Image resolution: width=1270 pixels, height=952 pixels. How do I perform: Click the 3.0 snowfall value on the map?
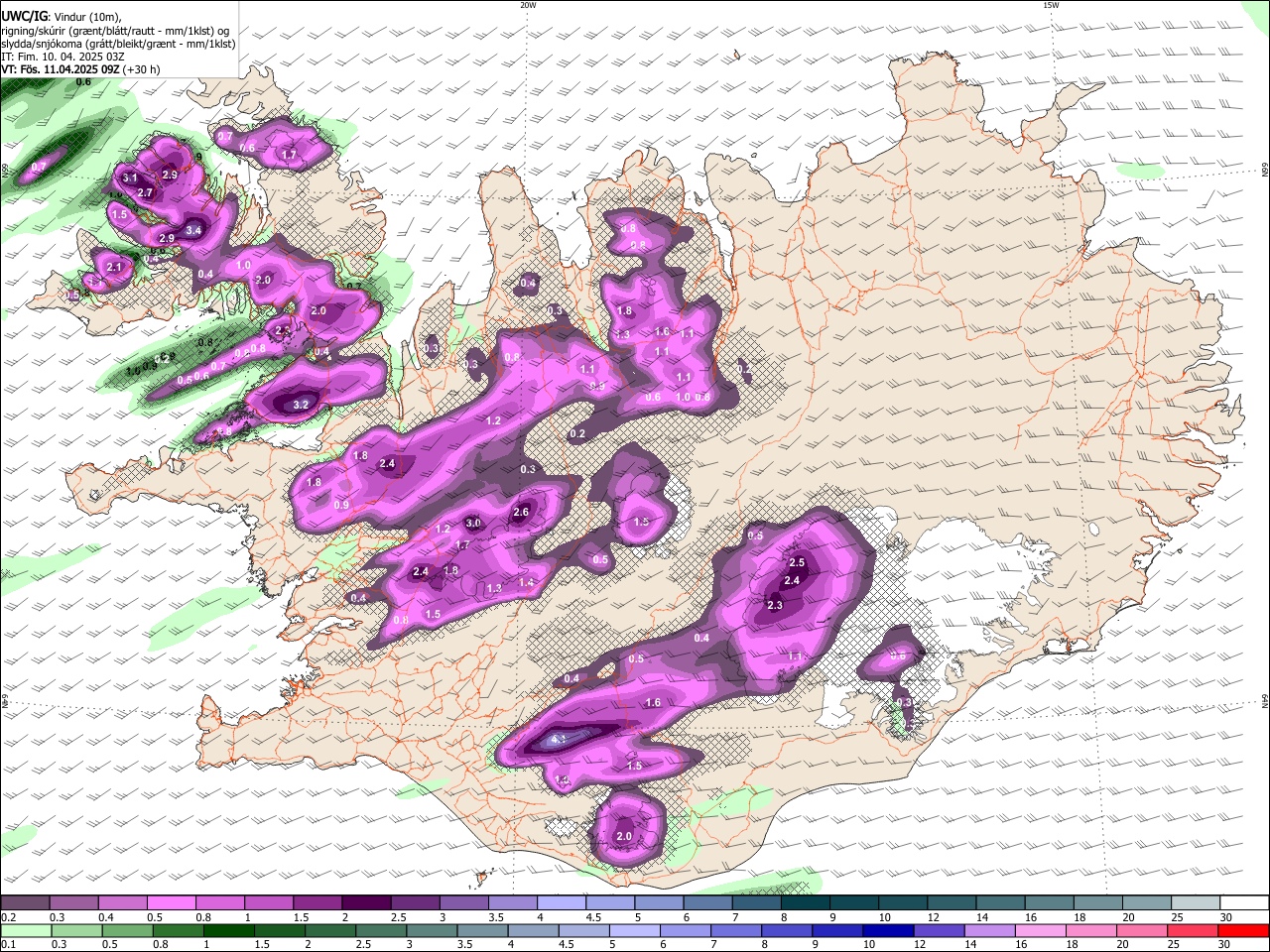coord(473,524)
